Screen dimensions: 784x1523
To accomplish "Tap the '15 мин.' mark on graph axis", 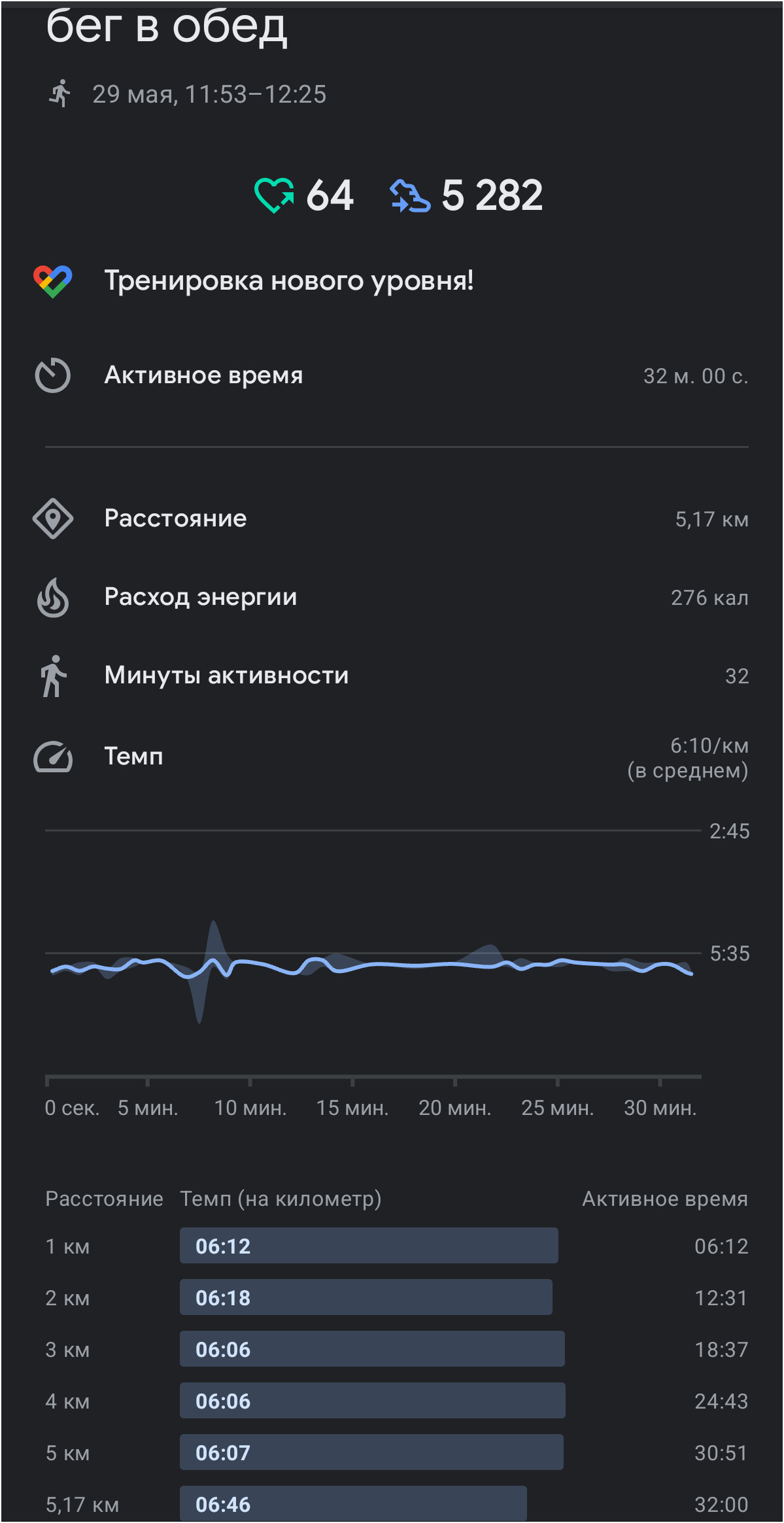I will click(x=352, y=1108).
